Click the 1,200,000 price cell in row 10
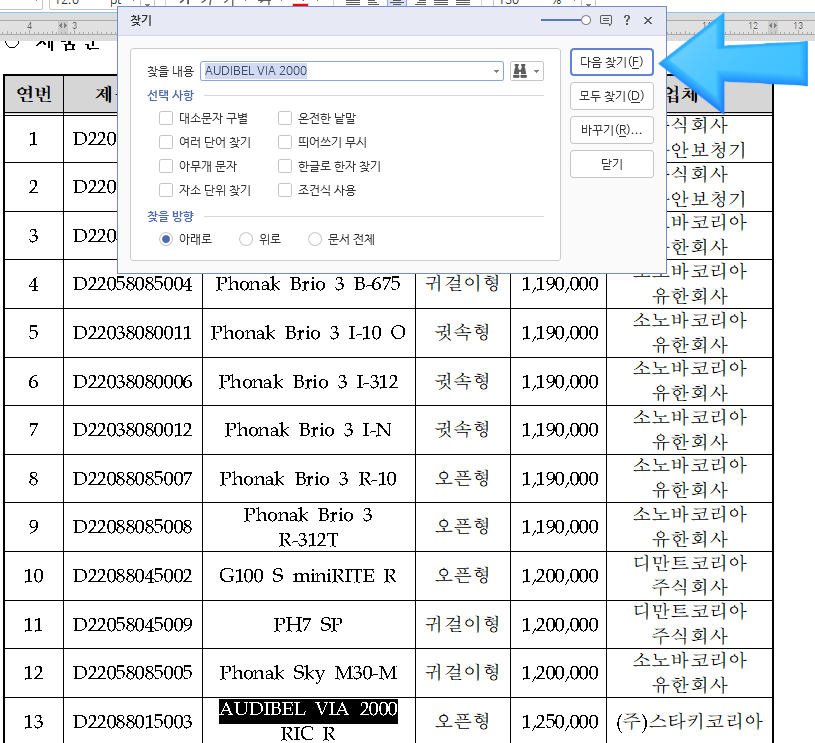 559,576
